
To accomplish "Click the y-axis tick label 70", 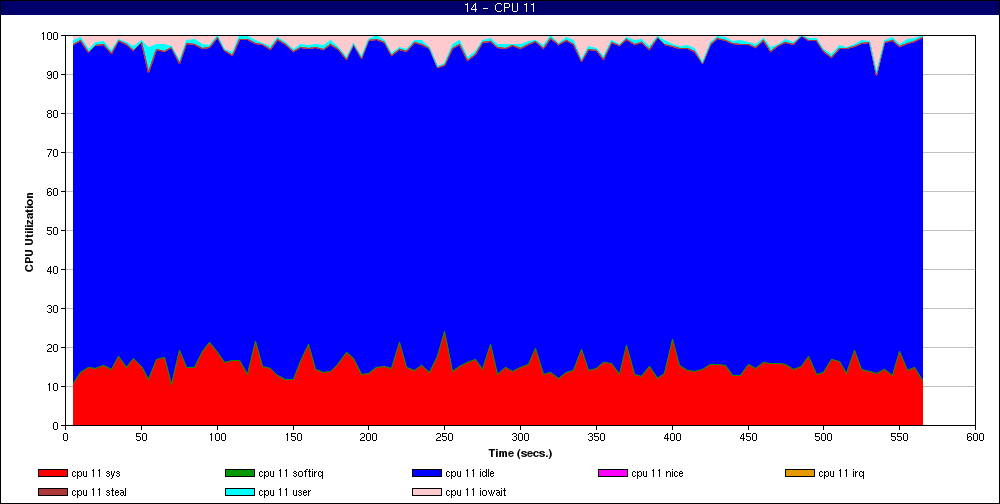I will tap(52, 152).
